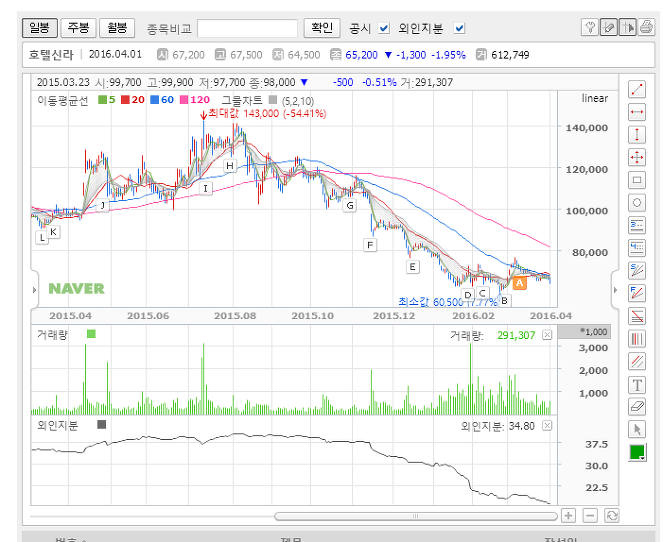Screen dimensions: 663x542
Task: Select the eraser tool
Action: coord(637,407)
